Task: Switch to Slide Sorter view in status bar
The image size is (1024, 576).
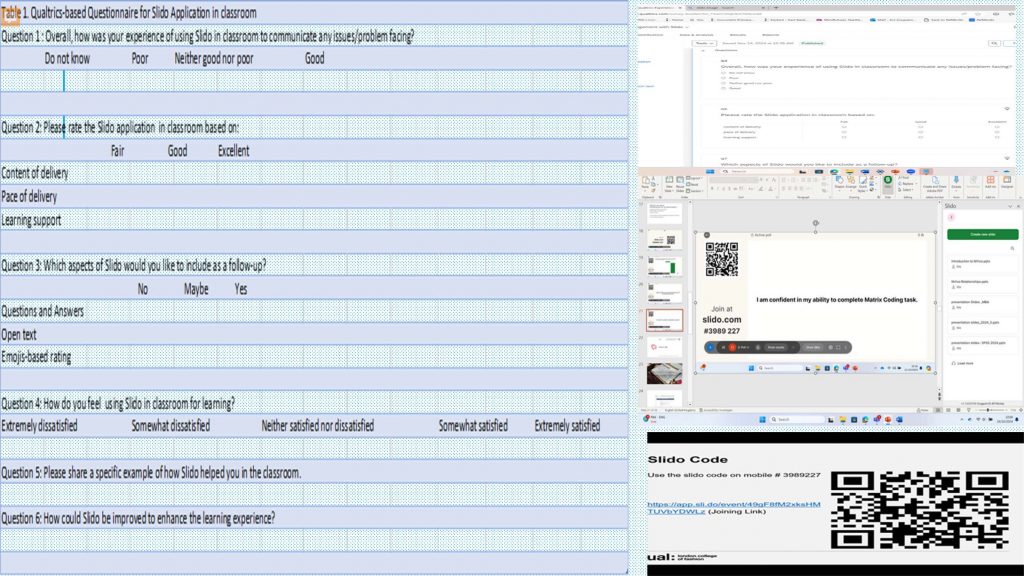Action: 948,410
